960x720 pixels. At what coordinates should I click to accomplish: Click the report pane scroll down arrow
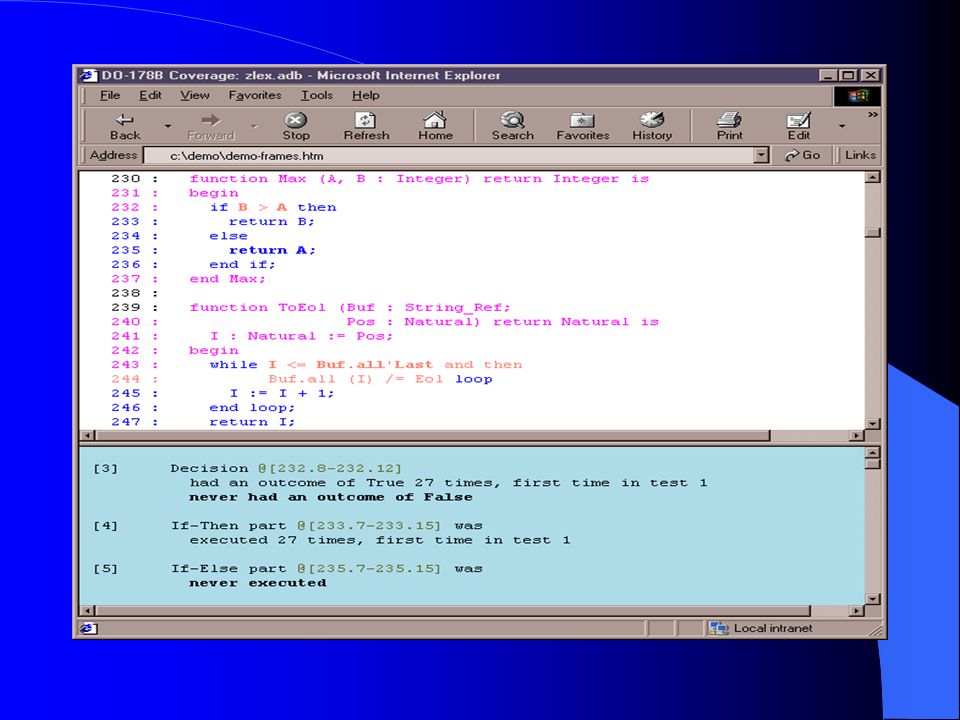872,599
